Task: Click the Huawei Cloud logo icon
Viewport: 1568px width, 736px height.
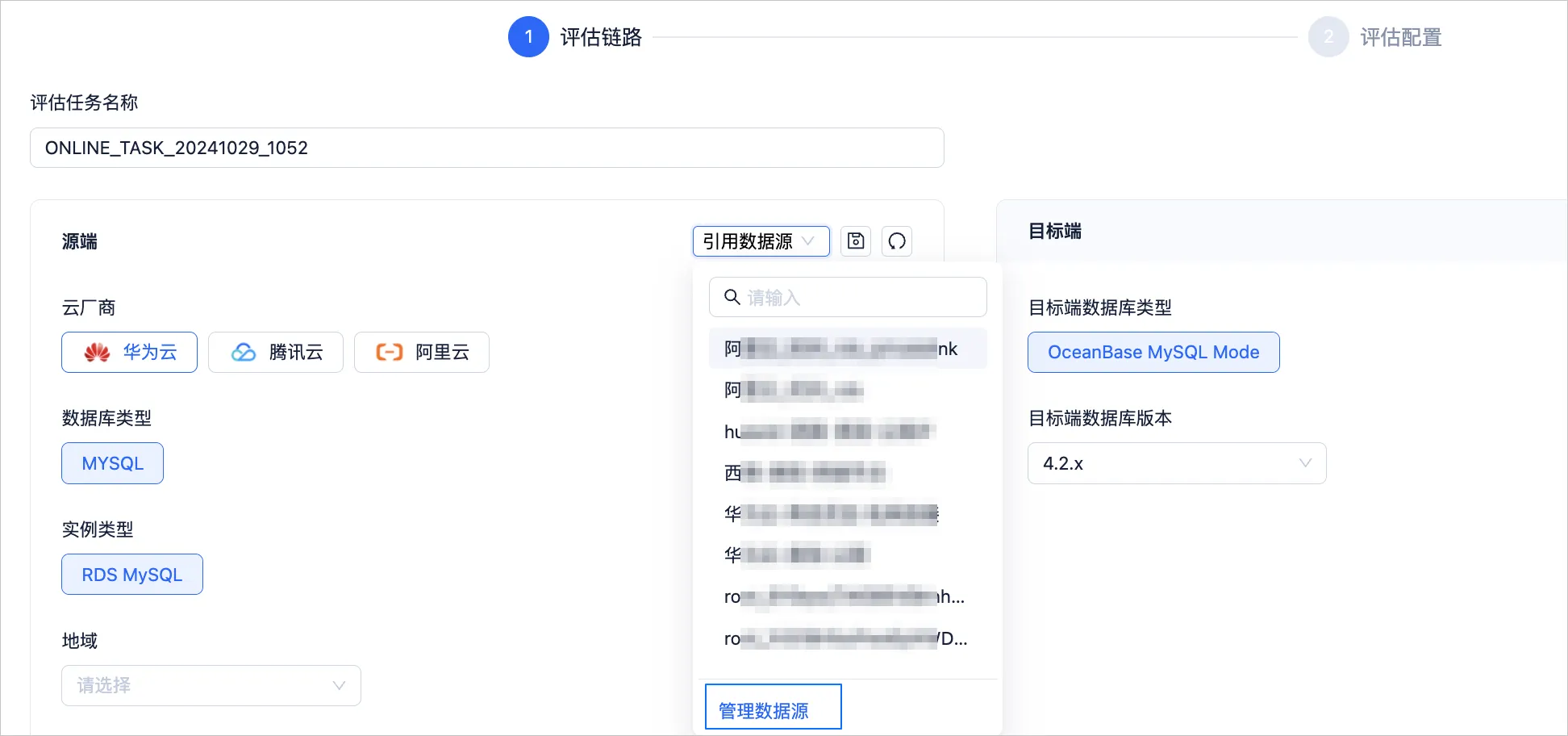Action: click(x=98, y=353)
